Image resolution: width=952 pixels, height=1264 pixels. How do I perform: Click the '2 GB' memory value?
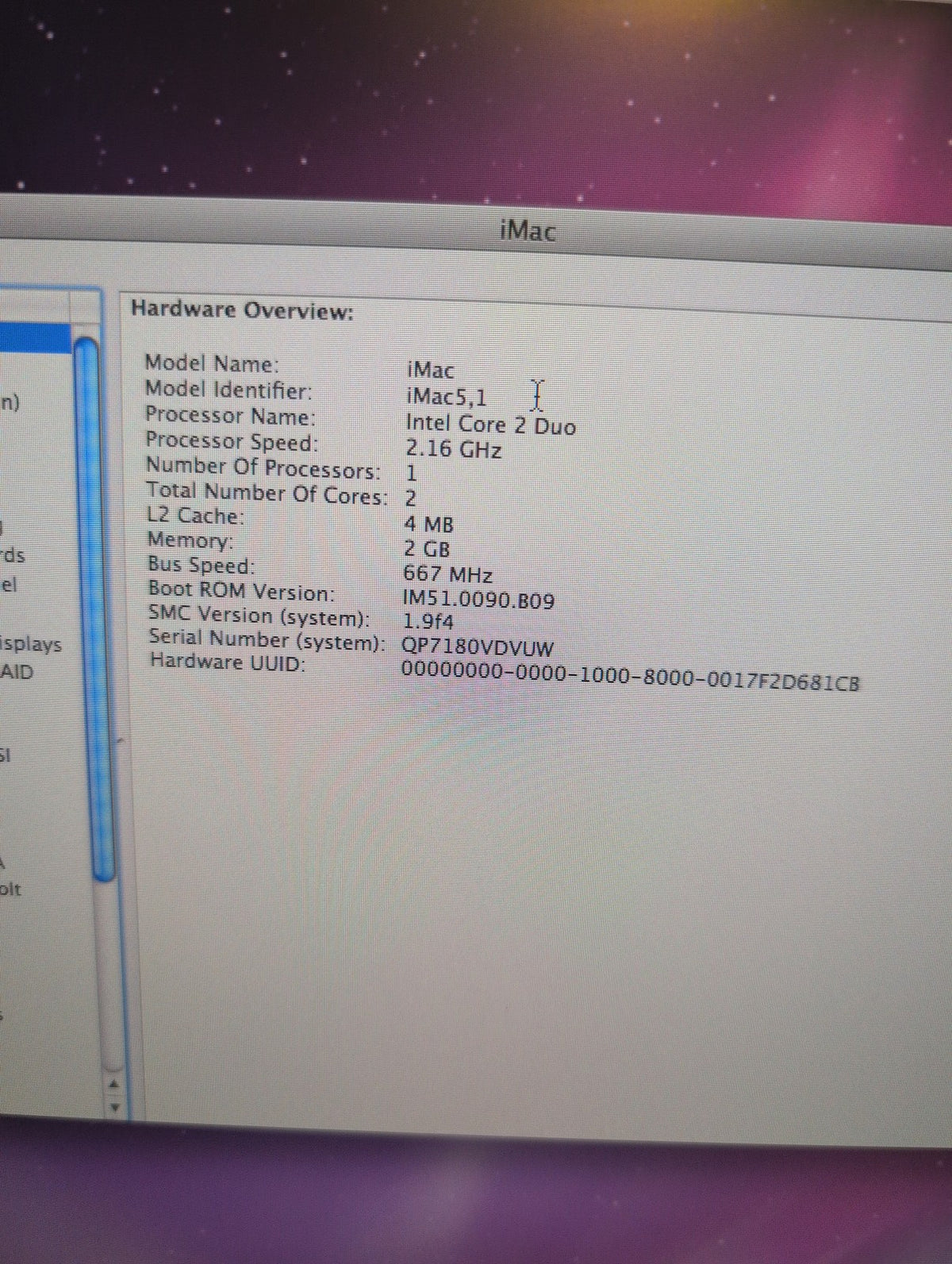click(427, 549)
